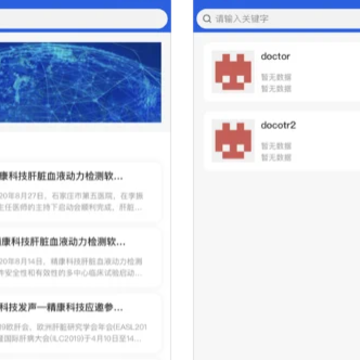Open the blue globe network banner image
Viewport: 360px width, 360px height.
[81, 82]
